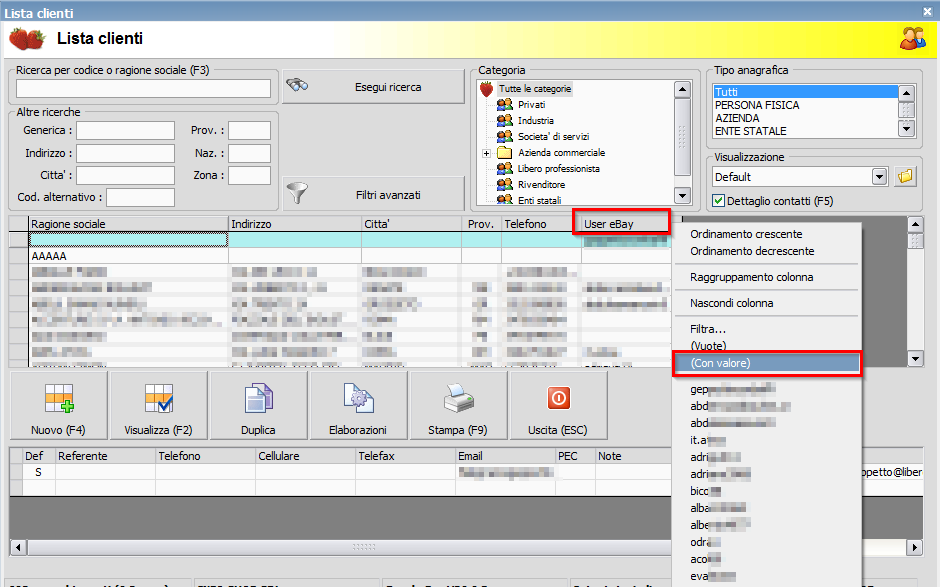Select Libero professionista category

click(x=559, y=168)
